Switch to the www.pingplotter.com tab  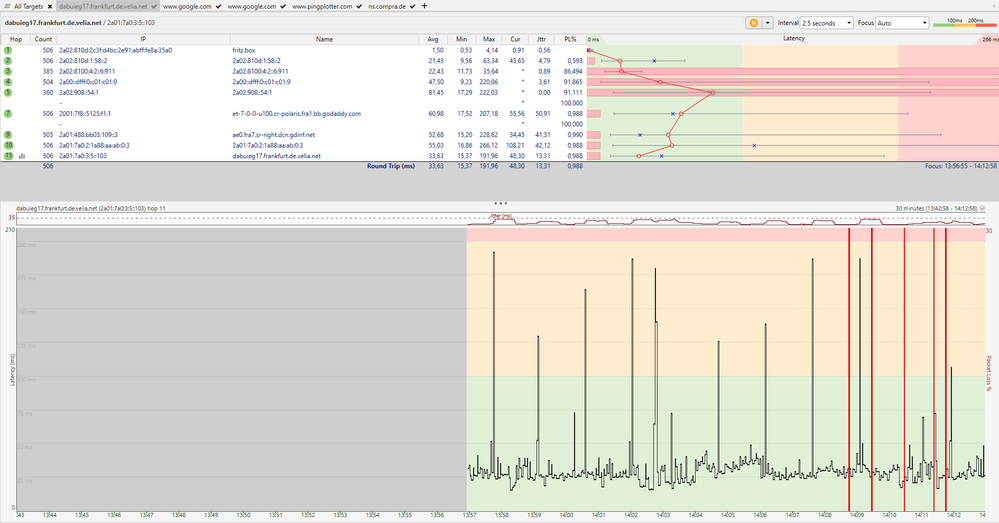(320, 6)
